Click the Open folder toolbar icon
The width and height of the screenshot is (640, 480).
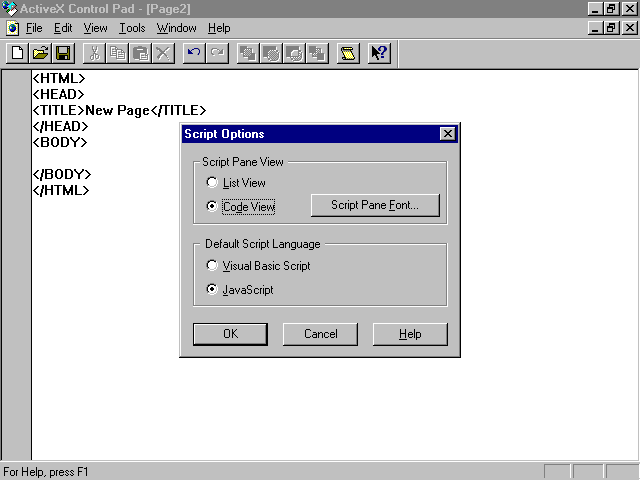click(x=40, y=53)
